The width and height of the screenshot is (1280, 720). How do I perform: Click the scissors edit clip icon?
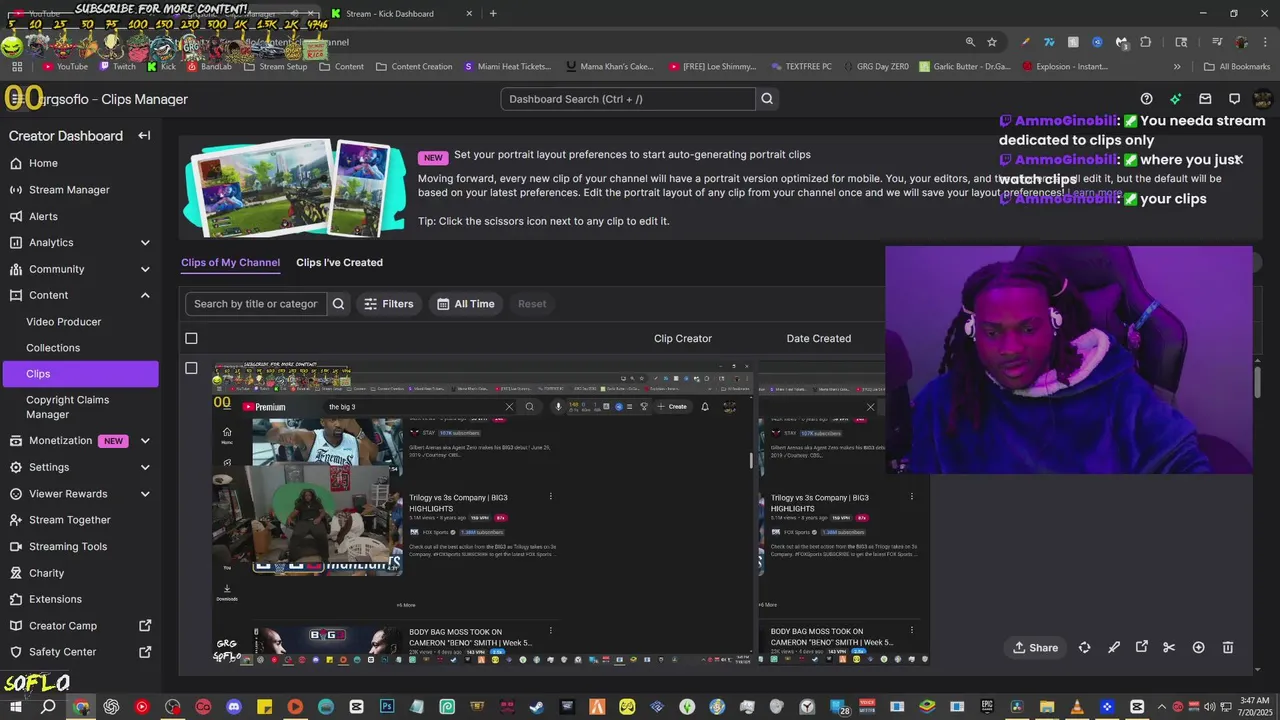[x=1169, y=647]
